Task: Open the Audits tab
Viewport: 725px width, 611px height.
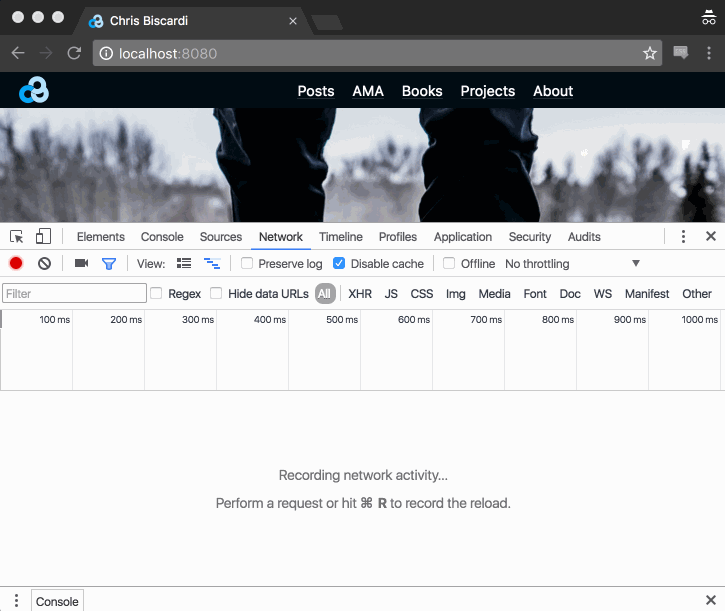Action: (x=584, y=237)
